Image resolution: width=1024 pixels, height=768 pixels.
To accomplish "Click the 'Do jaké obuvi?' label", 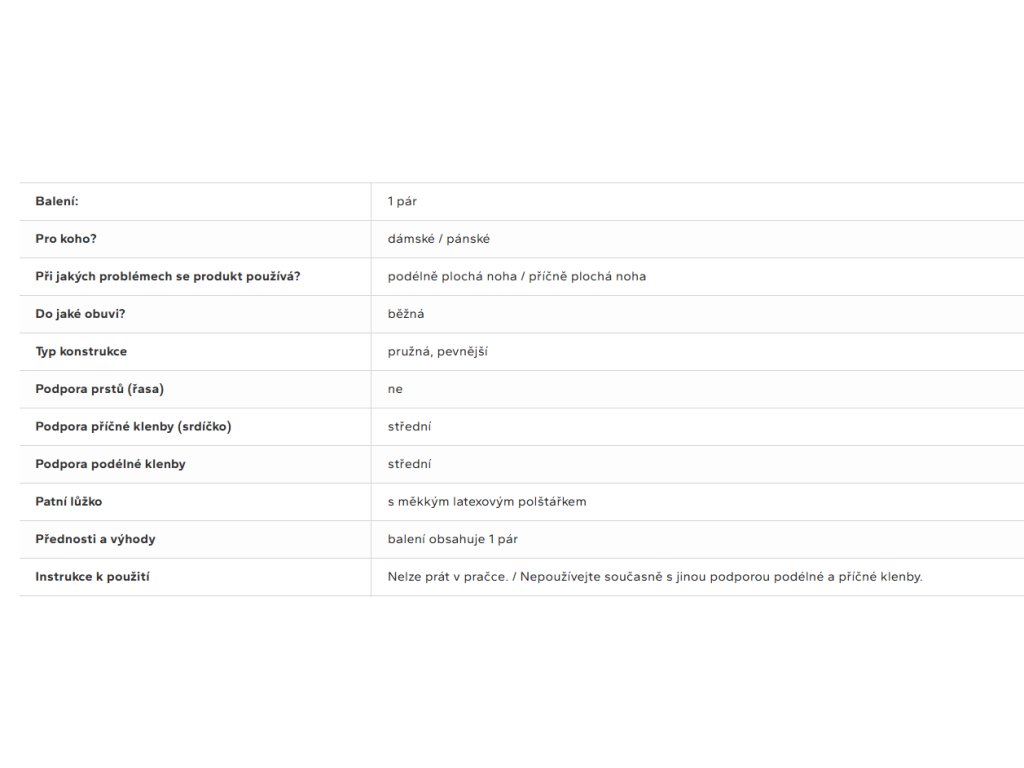I will 80,314.
